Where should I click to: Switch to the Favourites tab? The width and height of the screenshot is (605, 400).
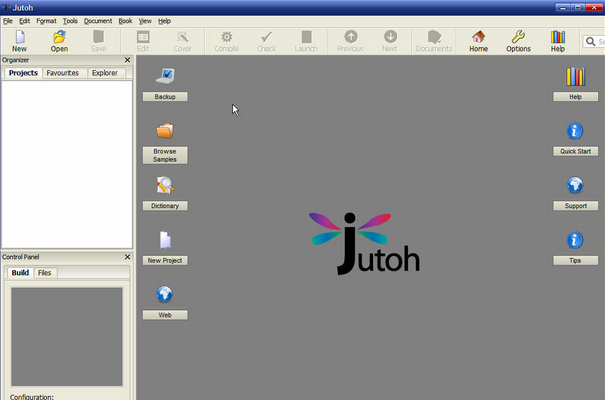click(63, 73)
